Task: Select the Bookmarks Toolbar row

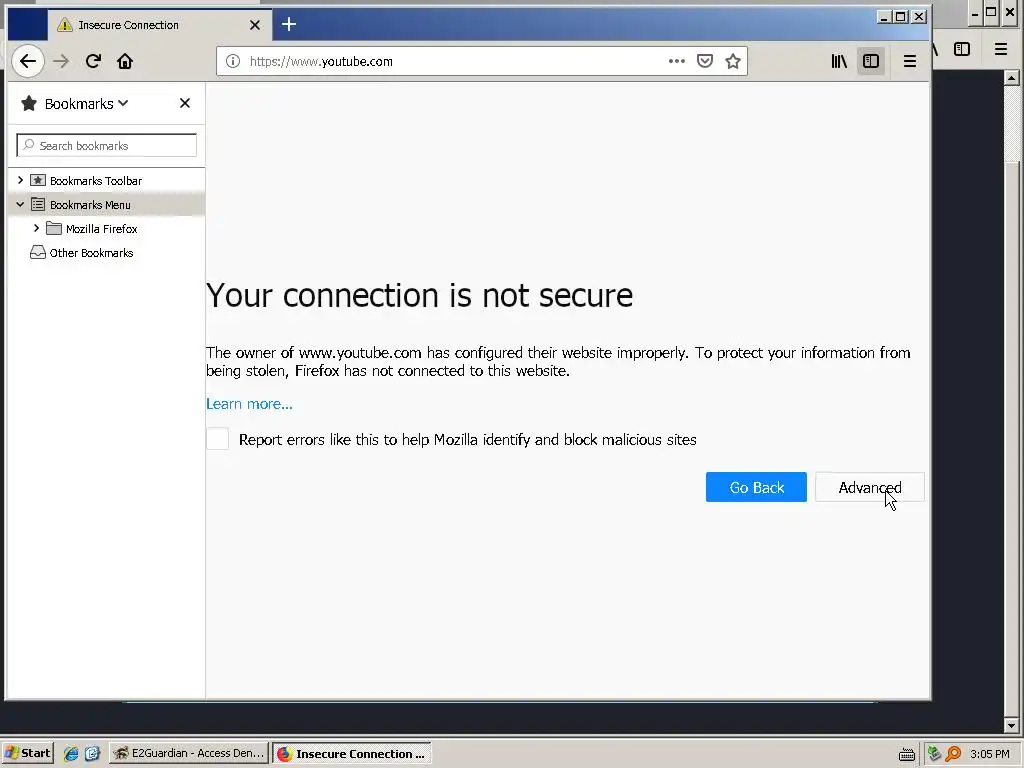Action: pos(106,180)
